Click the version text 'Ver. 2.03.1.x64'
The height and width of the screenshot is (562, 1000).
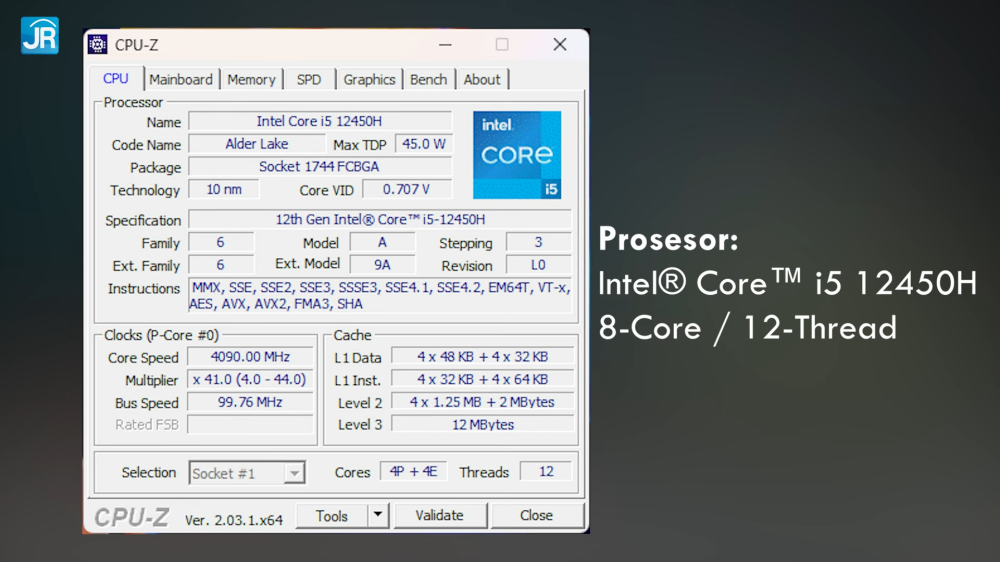(x=234, y=520)
